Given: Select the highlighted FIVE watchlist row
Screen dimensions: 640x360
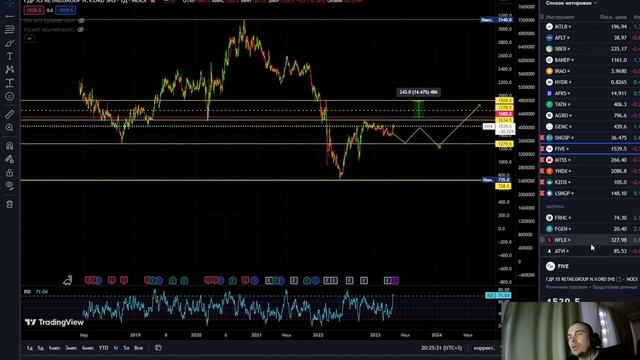Looking at the screenshot, I should coord(590,149).
